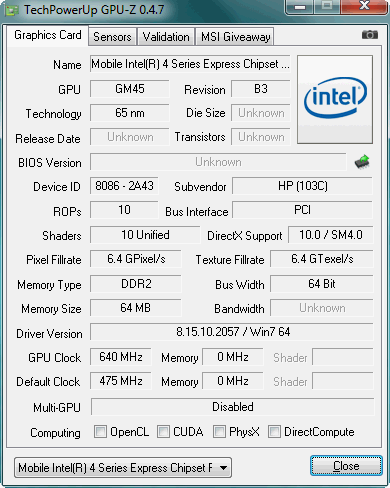
Task: Click the Bandwidth Unknown field
Action: coord(322,308)
